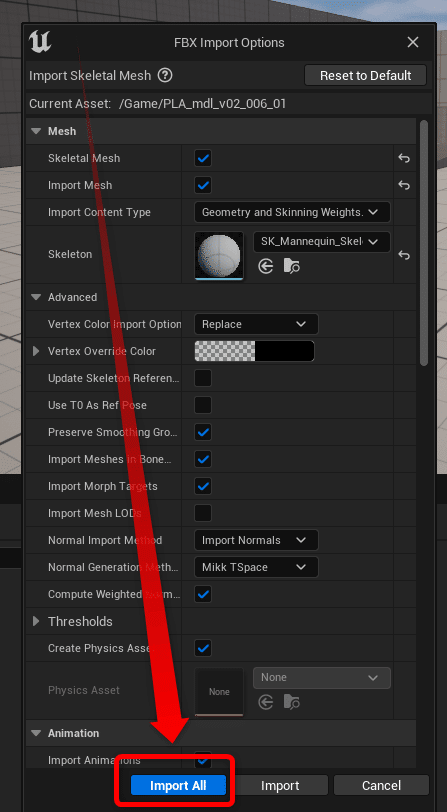
Task: Open Vertex Color Import Option dropdown
Action: 256,324
